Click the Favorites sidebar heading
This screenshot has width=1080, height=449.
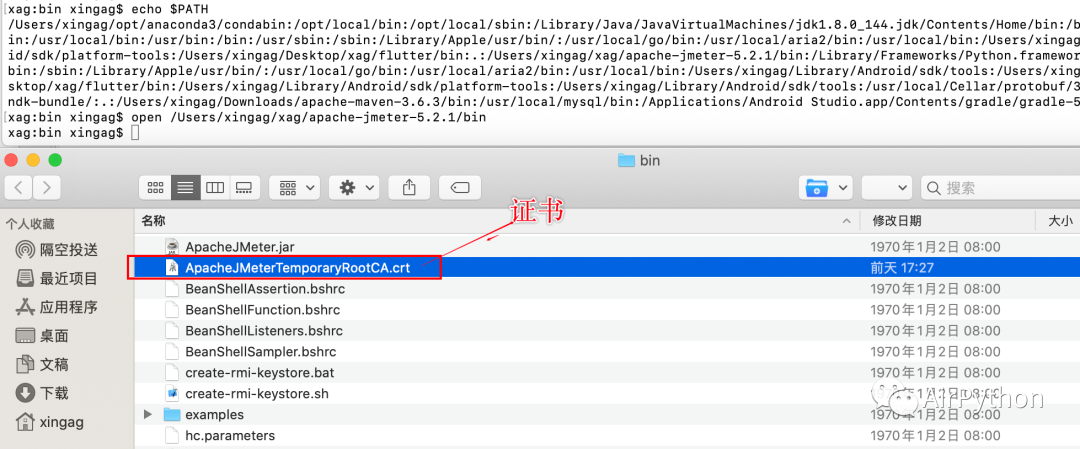click(x=30, y=224)
